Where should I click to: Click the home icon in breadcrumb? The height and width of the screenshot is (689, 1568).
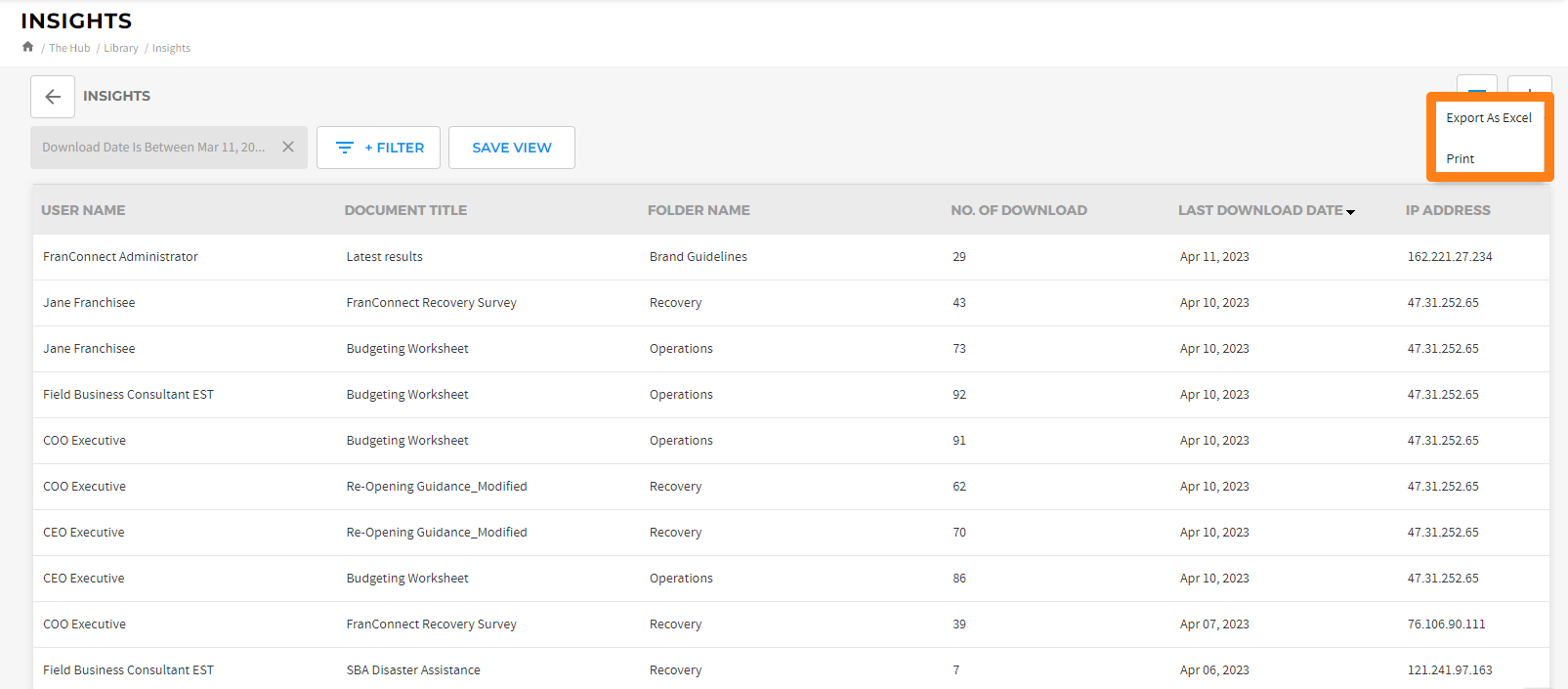point(27,47)
